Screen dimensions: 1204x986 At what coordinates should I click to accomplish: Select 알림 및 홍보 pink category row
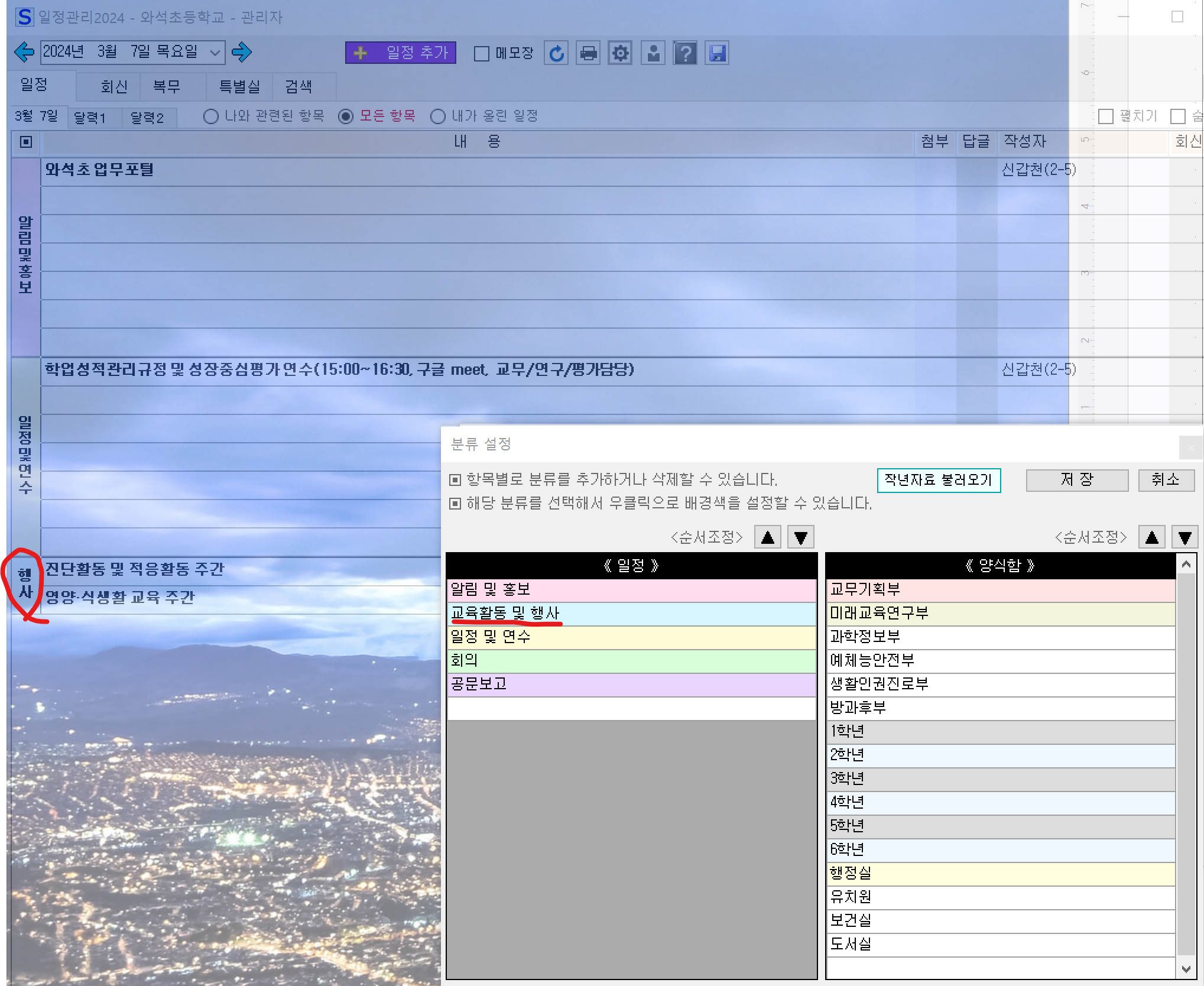[631, 590]
